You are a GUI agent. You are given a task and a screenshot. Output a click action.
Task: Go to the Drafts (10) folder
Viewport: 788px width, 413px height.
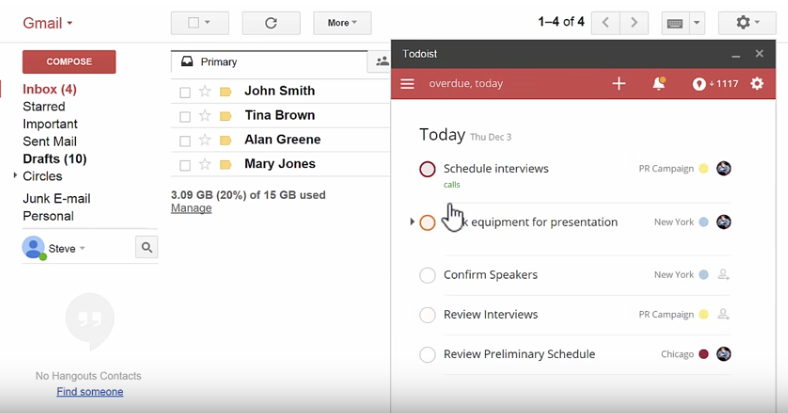pos(54,159)
